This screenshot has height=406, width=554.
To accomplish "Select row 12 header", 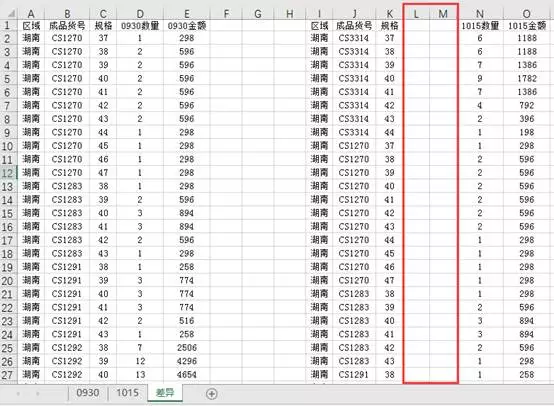I will tap(8, 173).
